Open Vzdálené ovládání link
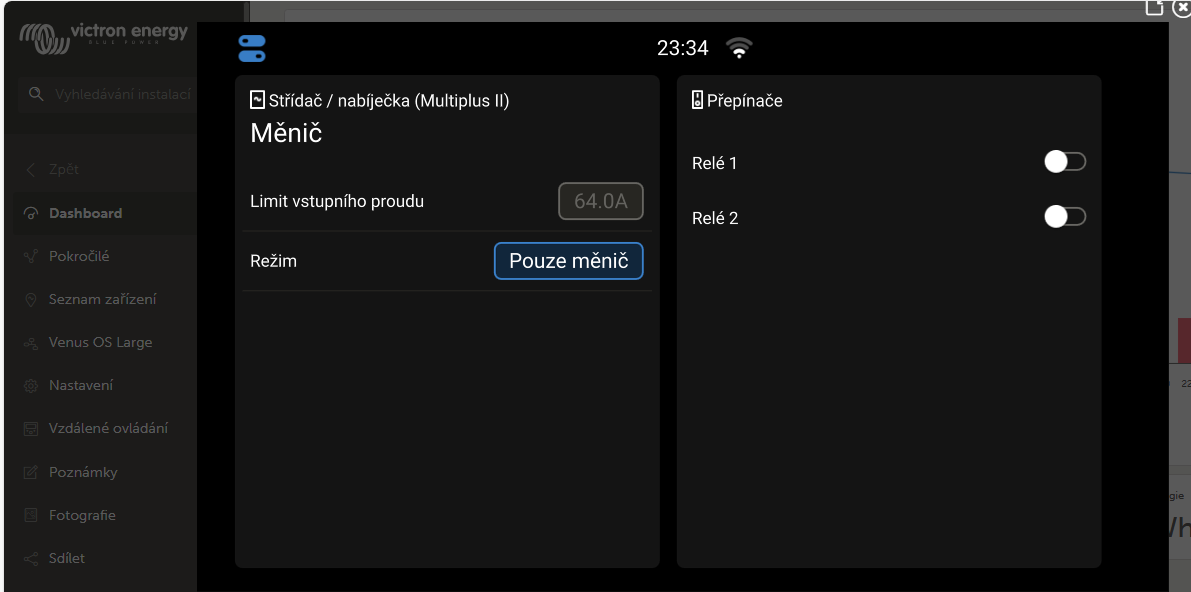The height and width of the screenshot is (592, 1191). tap(108, 428)
